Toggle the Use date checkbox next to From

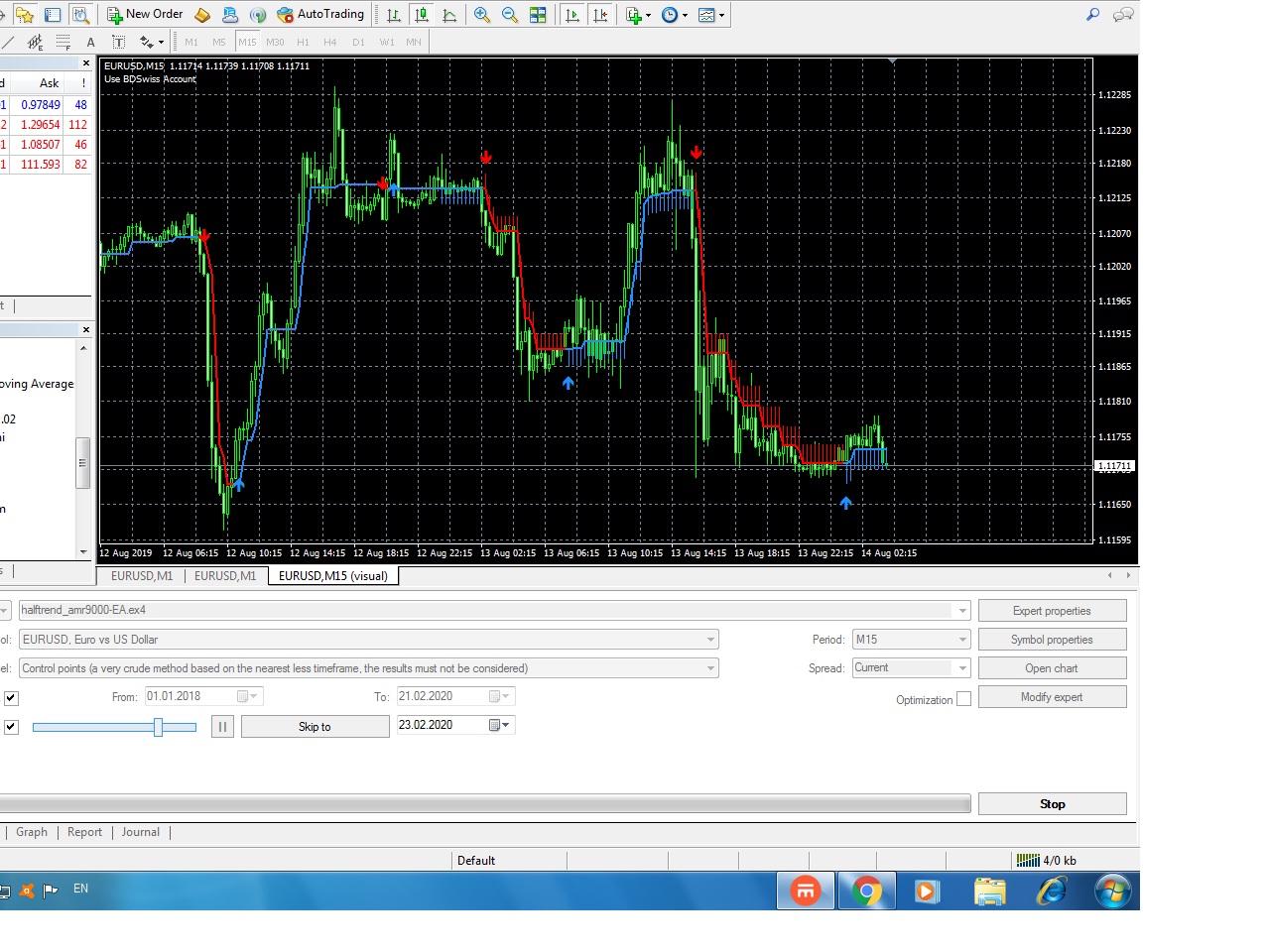click(x=11, y=698)
